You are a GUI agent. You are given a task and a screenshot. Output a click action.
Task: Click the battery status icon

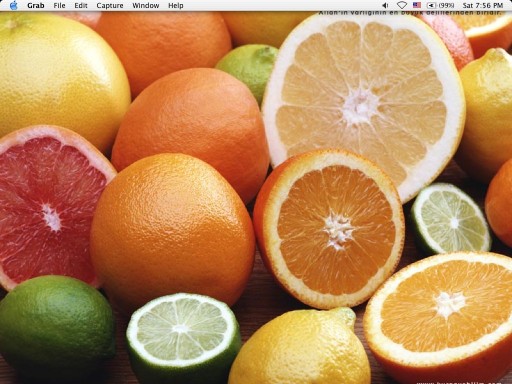click(x=431, y=5)
